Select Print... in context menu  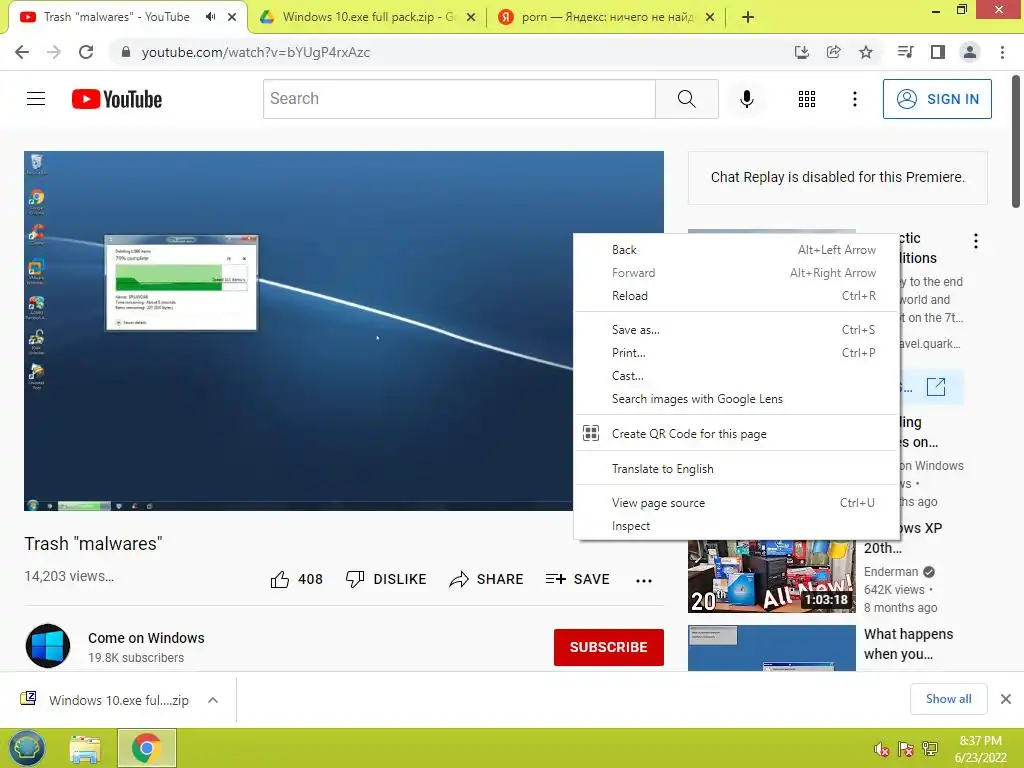point(737,353)
